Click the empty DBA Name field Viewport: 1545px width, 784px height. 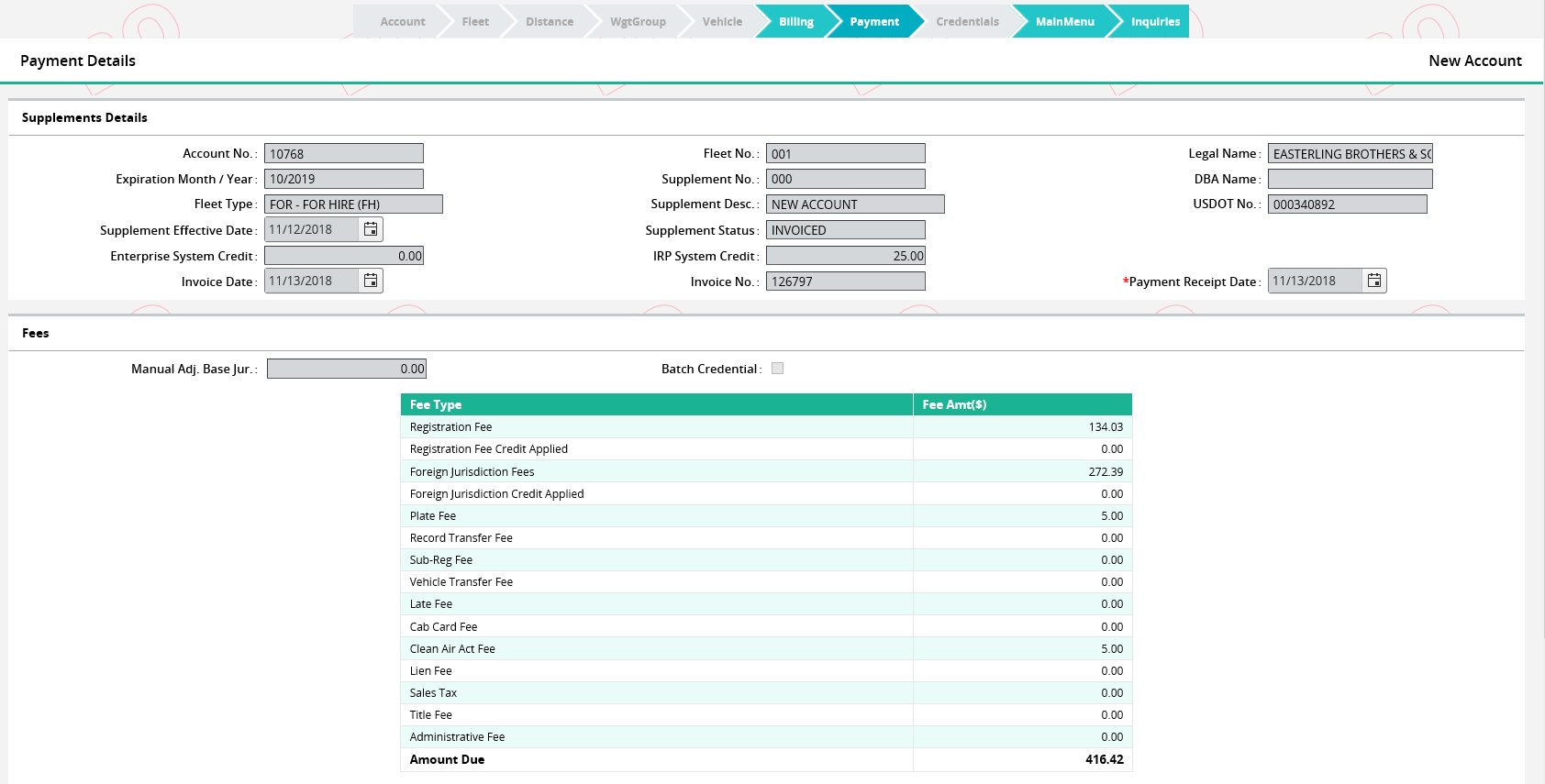coord(1350,179)
